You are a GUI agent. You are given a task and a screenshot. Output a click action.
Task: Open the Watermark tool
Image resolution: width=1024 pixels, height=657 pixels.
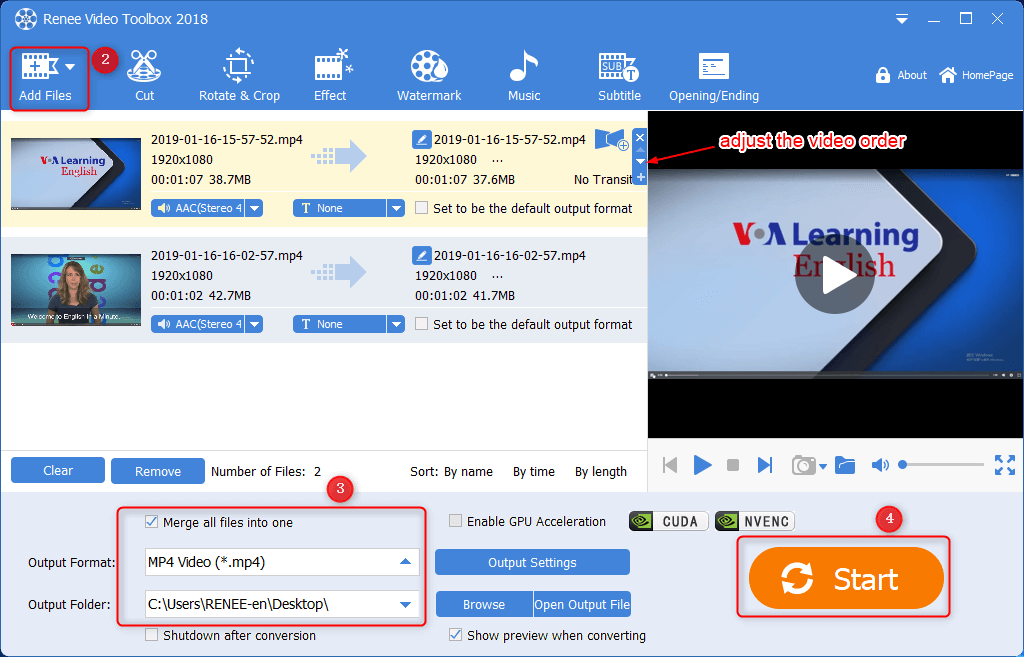pos(429,77)
